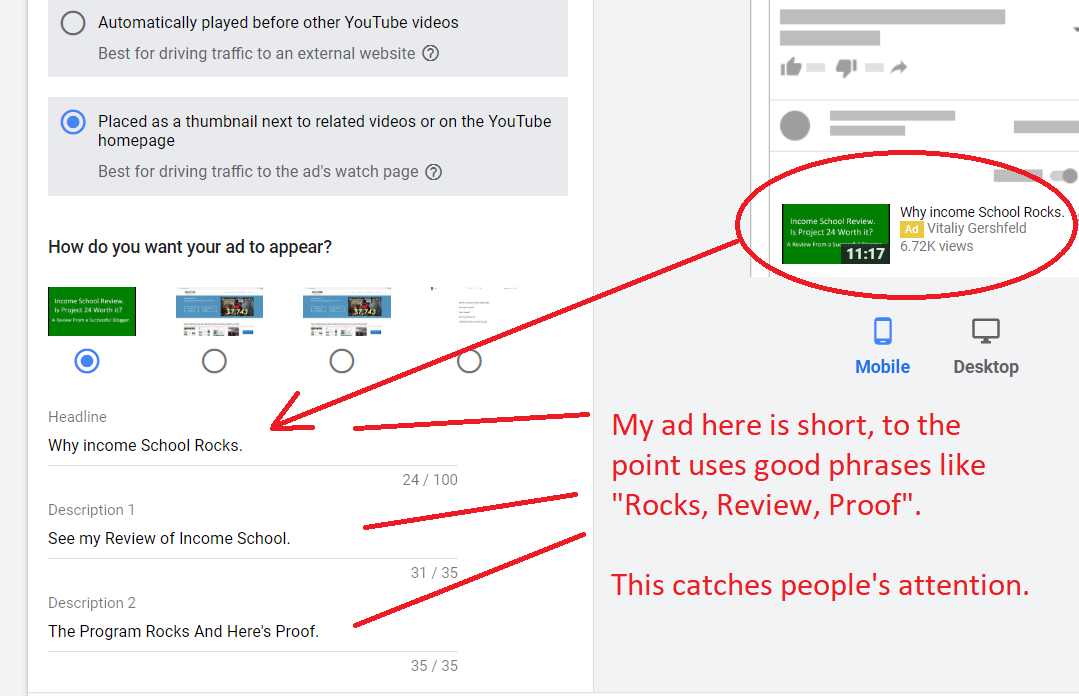Click the thumbs up icon in preview

click(x=791, y=67)
